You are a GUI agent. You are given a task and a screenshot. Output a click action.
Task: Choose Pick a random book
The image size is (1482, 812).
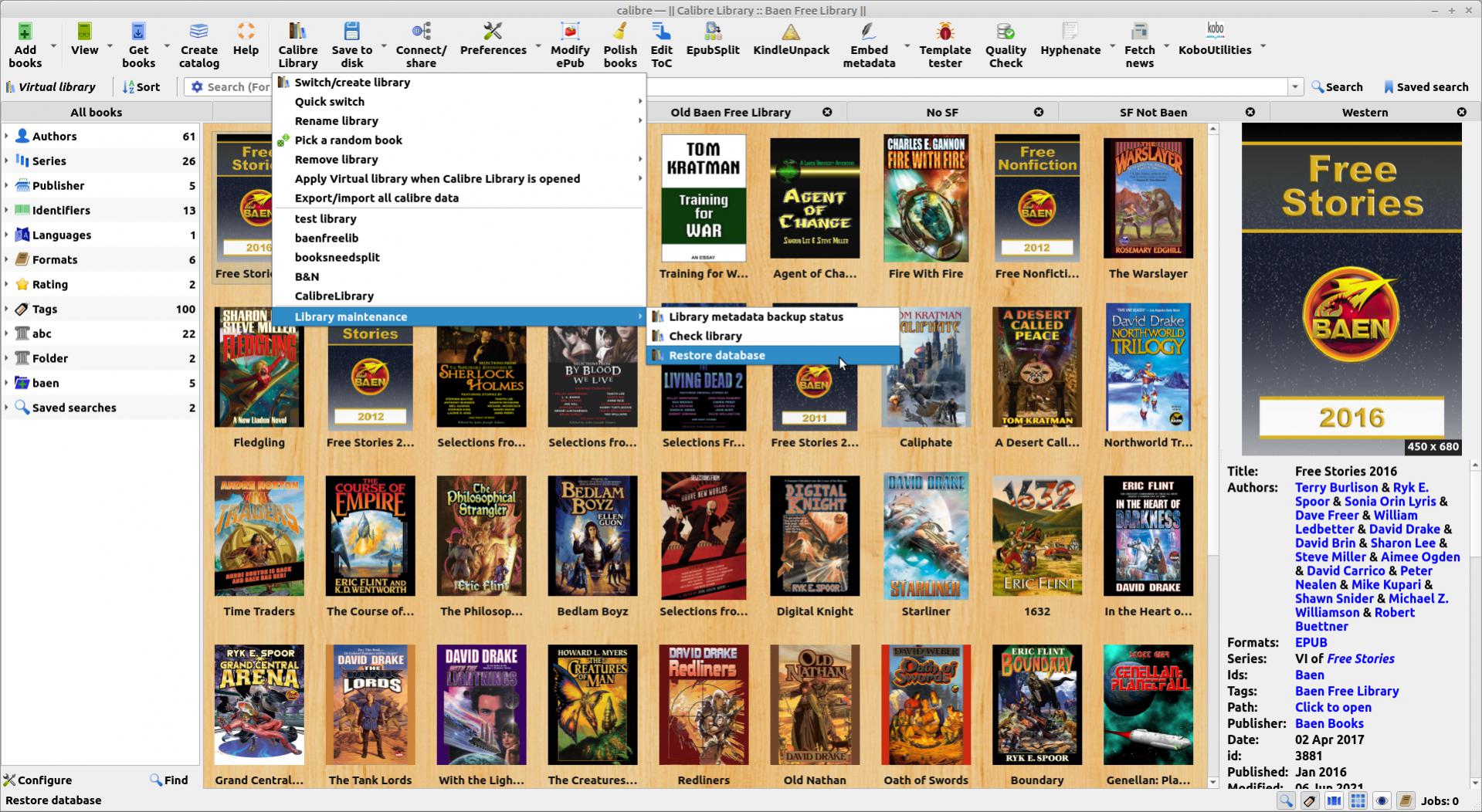point(459,140)
